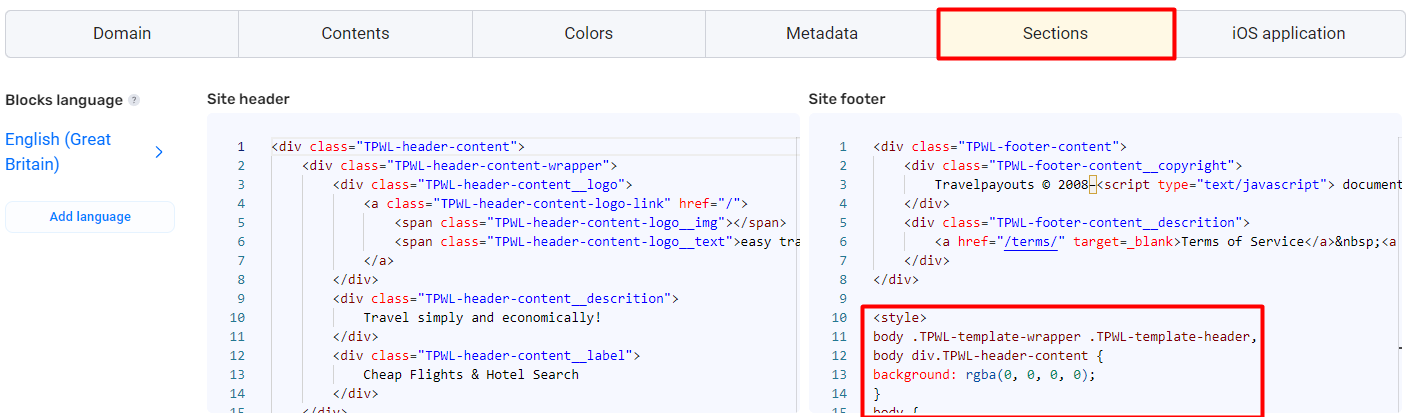
Task: Open the Sections tab
Action: (1055, 33)
